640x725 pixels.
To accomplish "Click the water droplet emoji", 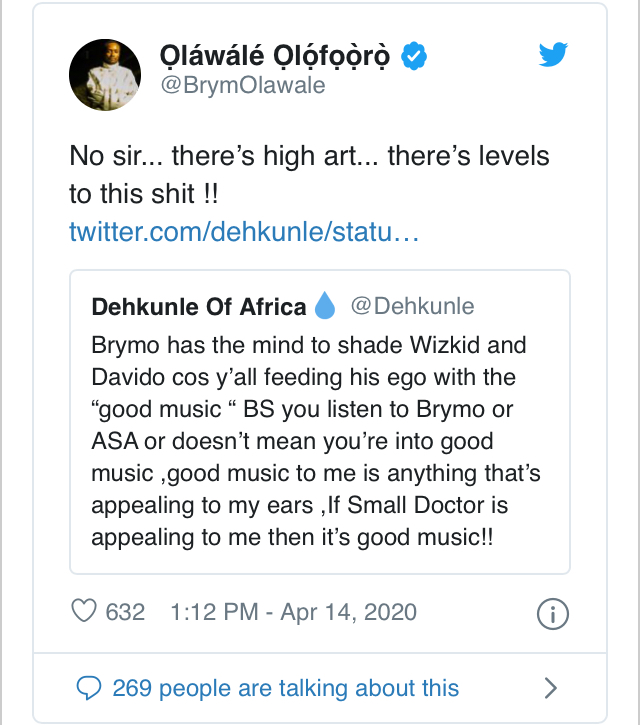I will click(x=326, y=307).
